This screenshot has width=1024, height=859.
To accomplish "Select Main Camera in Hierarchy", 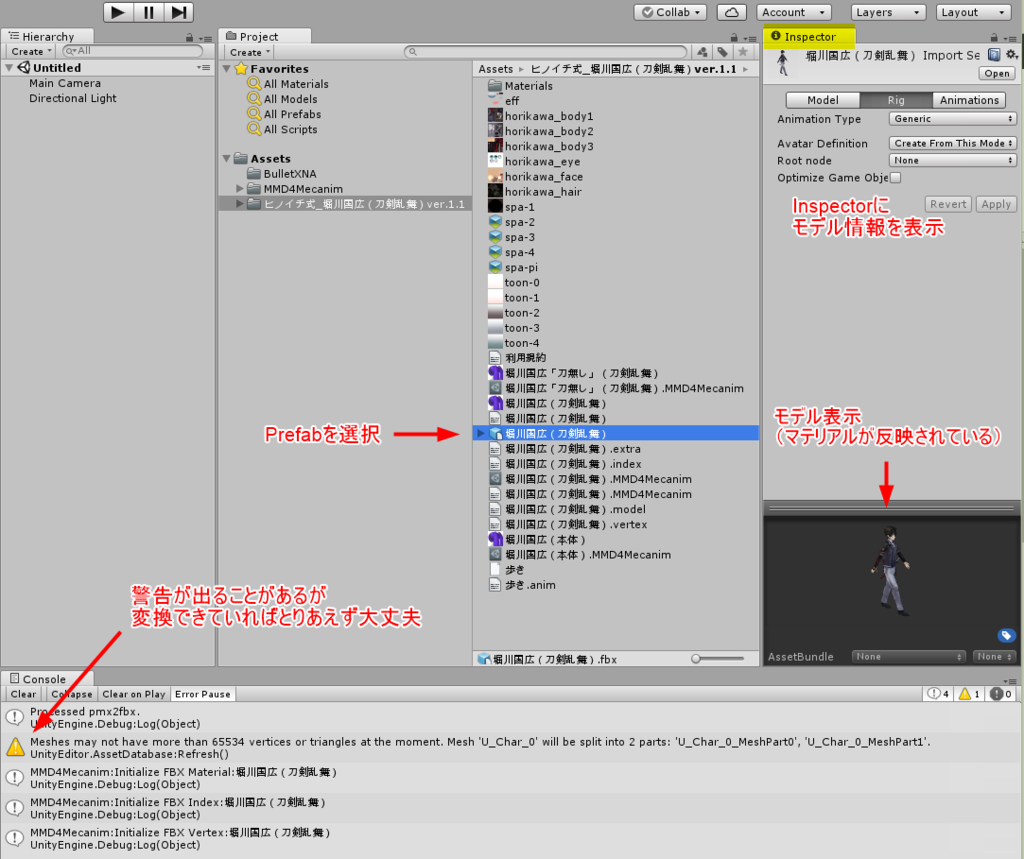I will [65, 83].
